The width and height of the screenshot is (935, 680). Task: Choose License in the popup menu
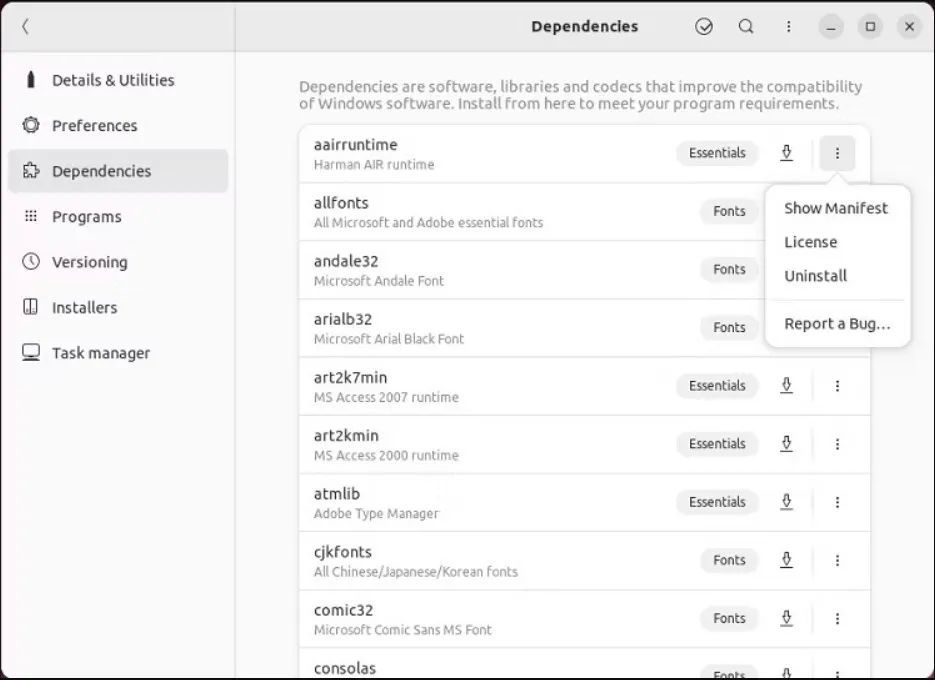click(x=810, y=242)
